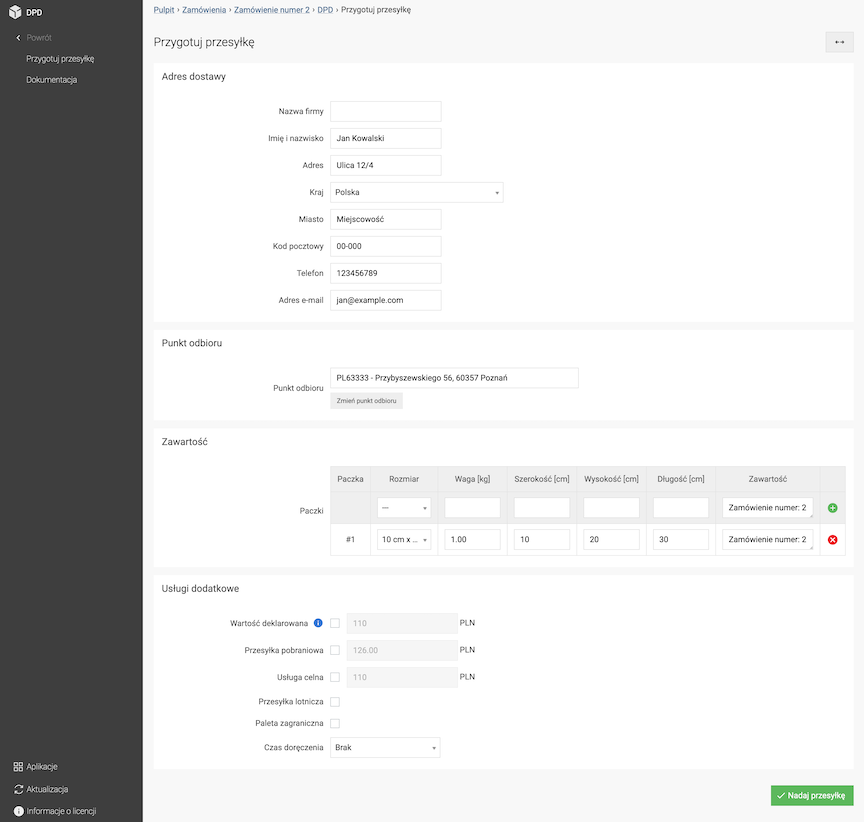Go back via Powrót in sidebar
The height and width of the screenshot is (822, 864).
coord(39,37)
